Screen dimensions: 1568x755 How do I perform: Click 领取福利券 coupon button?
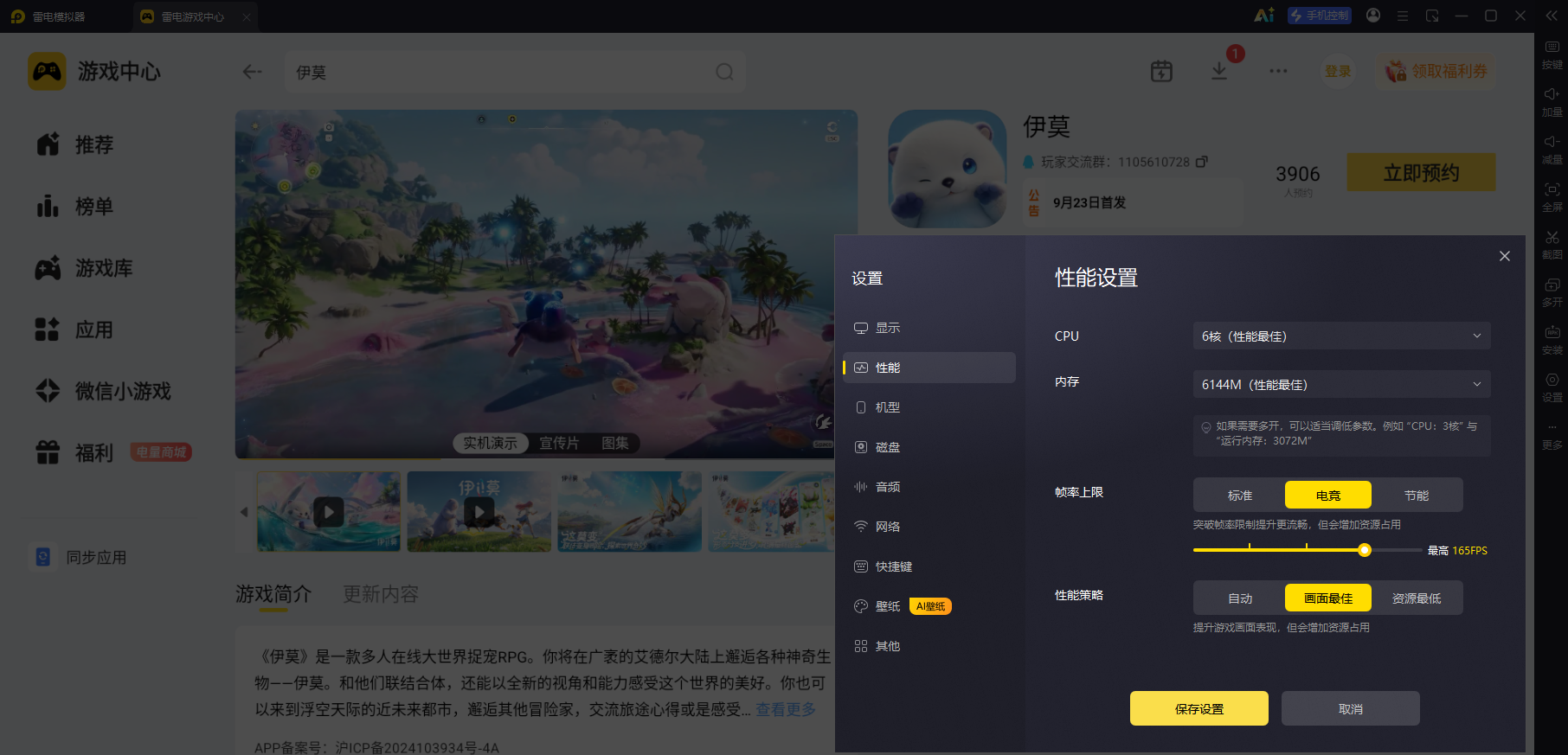[1436, 71]
